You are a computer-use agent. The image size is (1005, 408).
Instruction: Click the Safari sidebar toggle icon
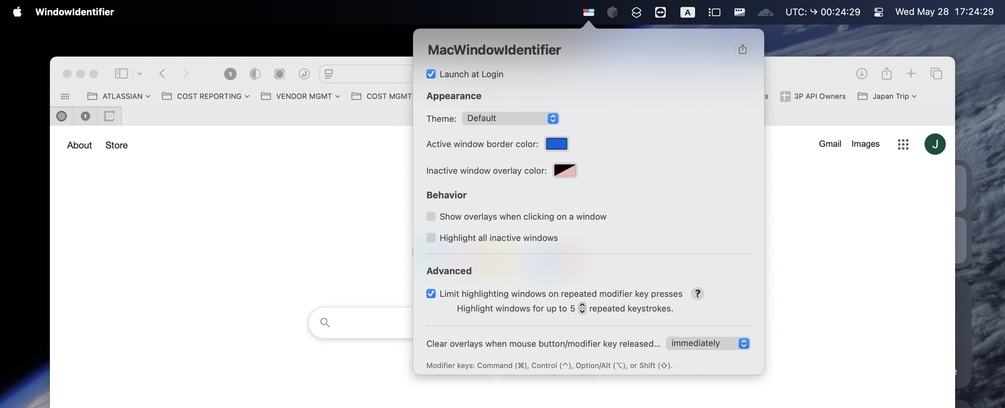tap(121, 74)
